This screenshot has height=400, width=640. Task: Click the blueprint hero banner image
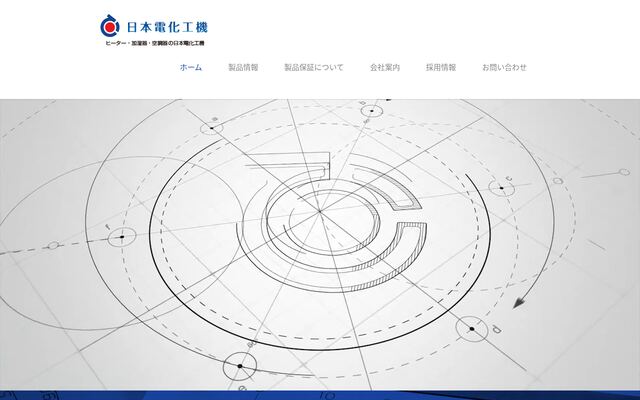point(320,244)
